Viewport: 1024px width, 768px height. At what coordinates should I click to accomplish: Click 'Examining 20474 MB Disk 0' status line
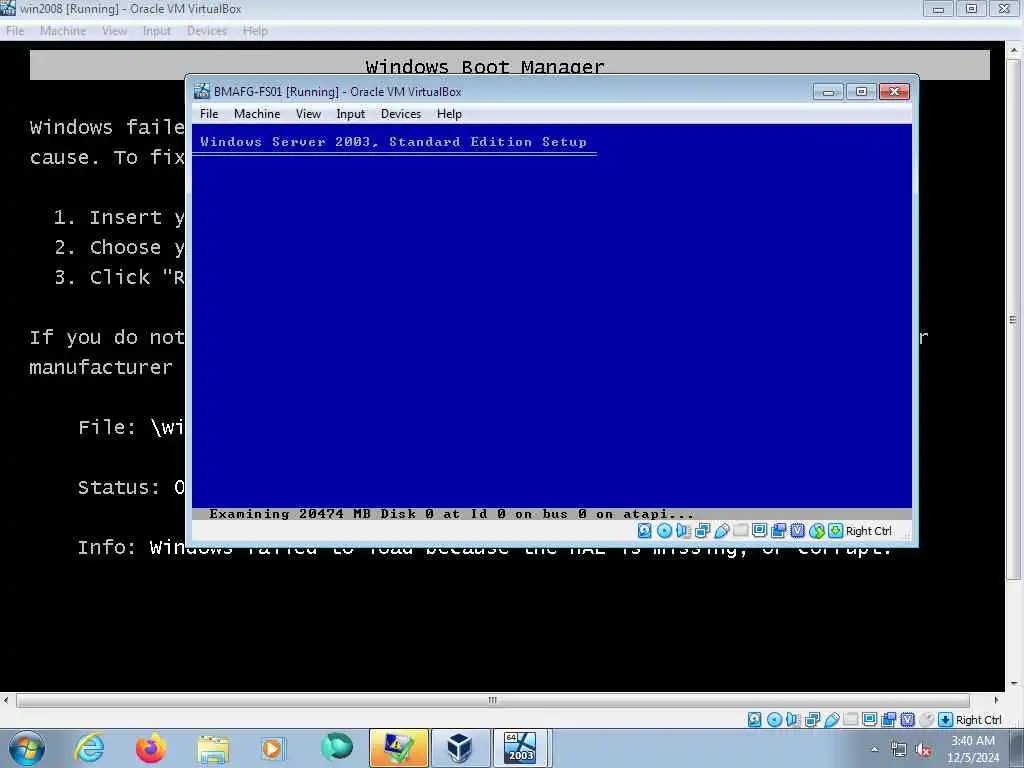tap(451, 514)
